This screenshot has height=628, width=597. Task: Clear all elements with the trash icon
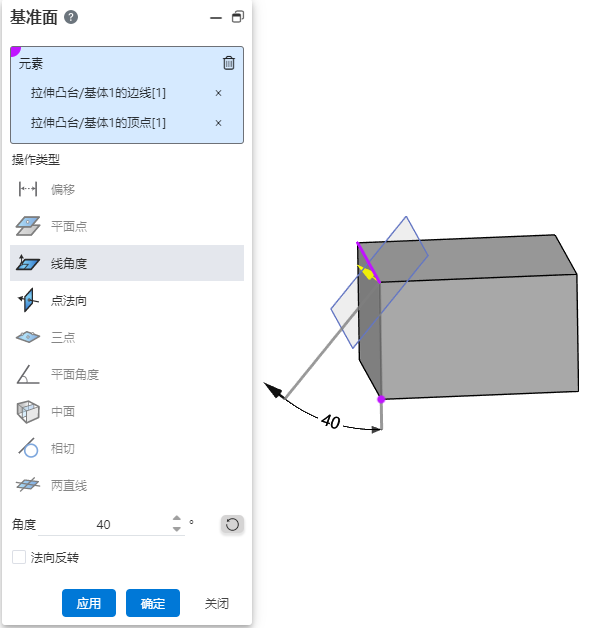pyautogui.click(x=229, y=63)
